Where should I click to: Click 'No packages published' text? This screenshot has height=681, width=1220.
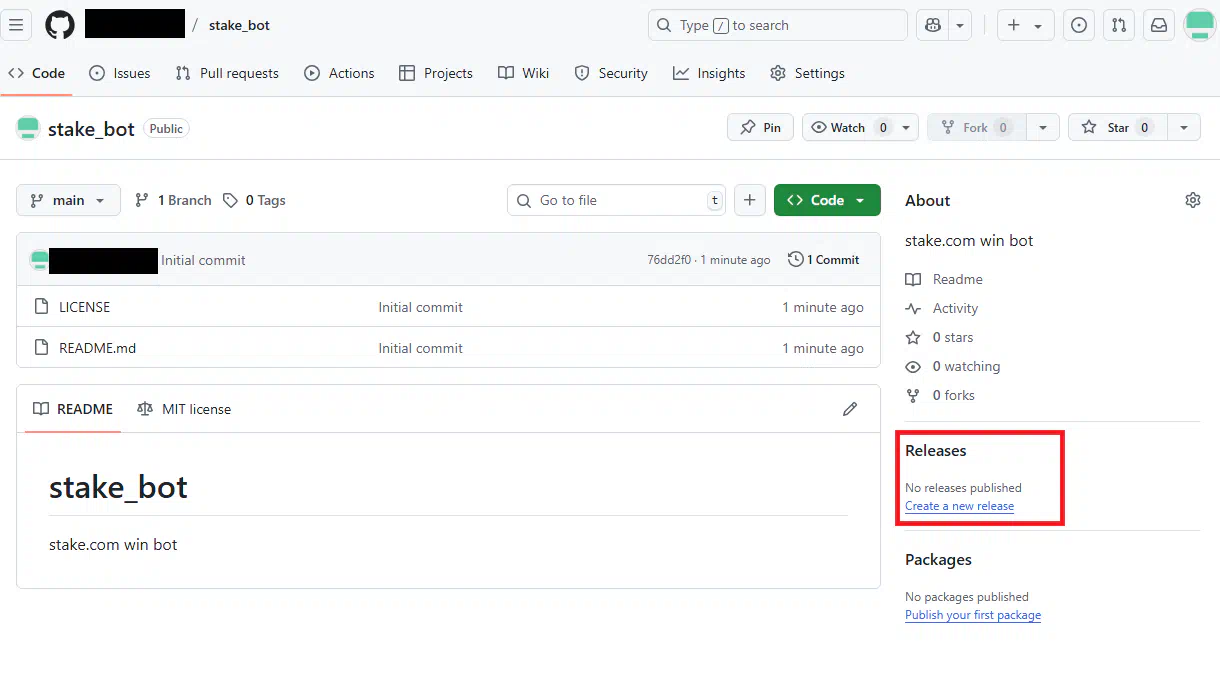click(967, 597)
